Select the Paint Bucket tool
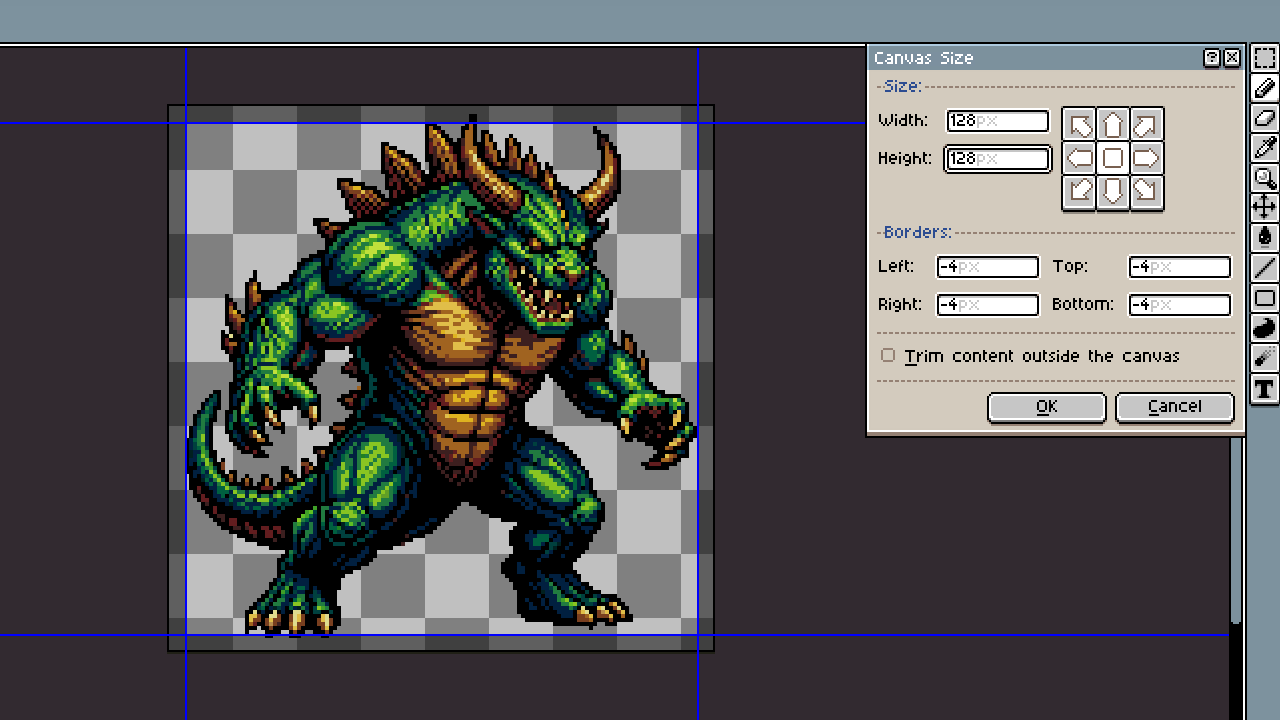1280x720 pixels. 1265,238
